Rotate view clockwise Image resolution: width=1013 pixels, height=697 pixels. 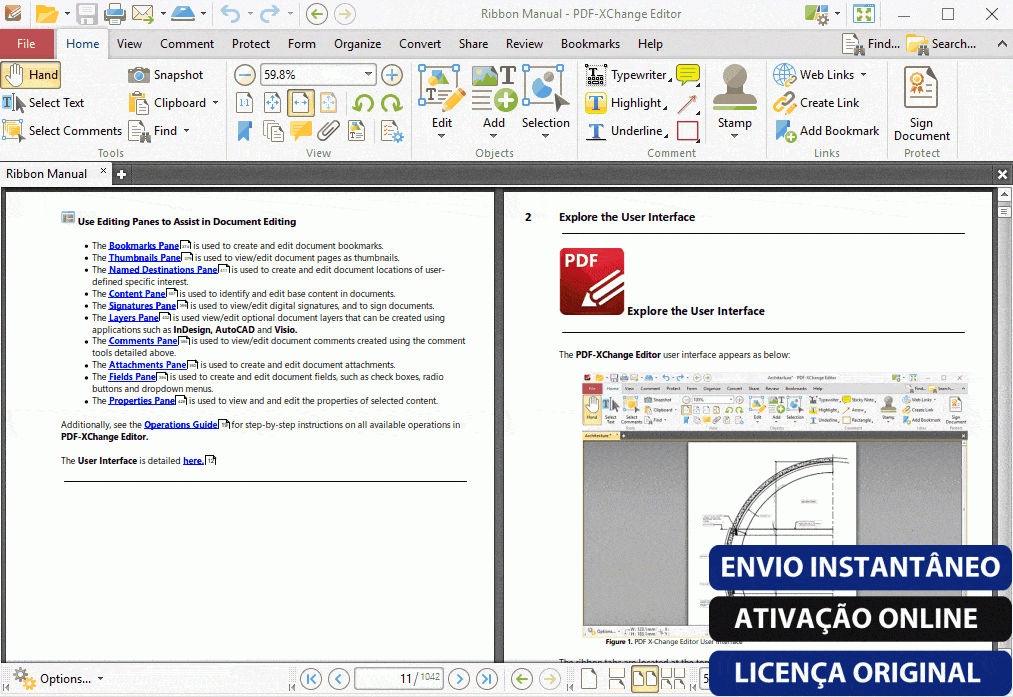pos(392,103)
